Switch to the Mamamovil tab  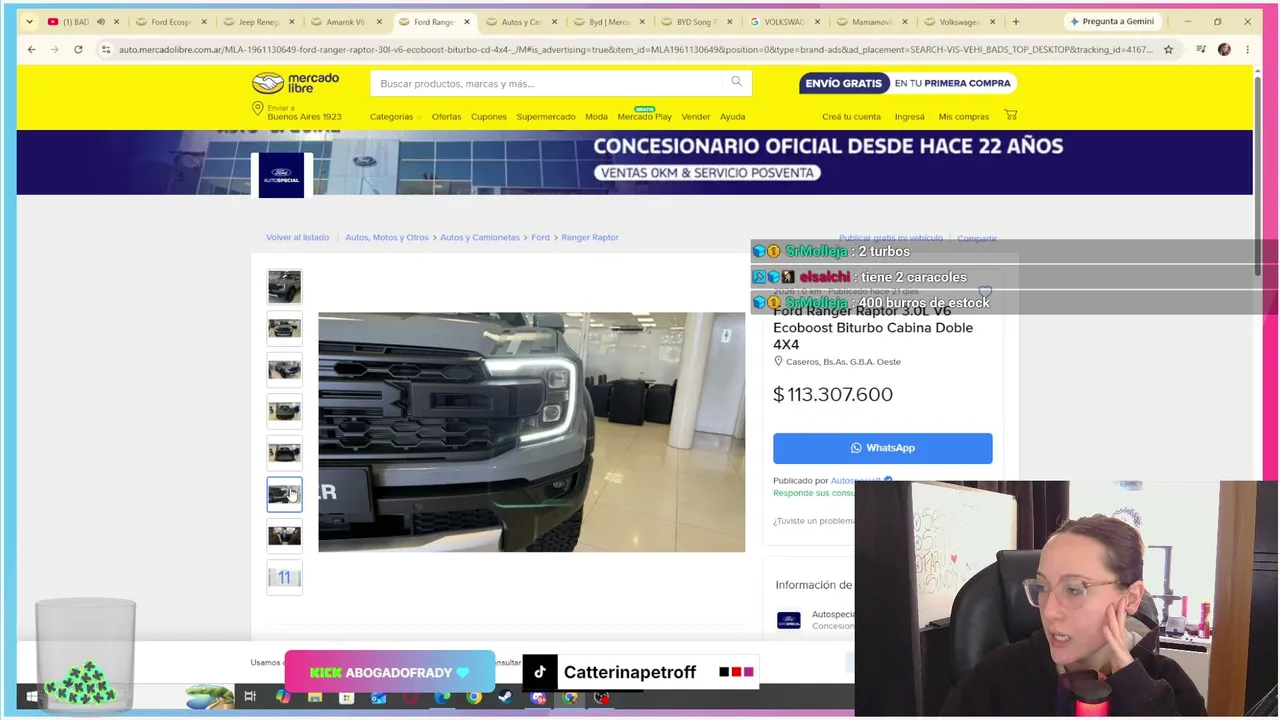point(870,21)
